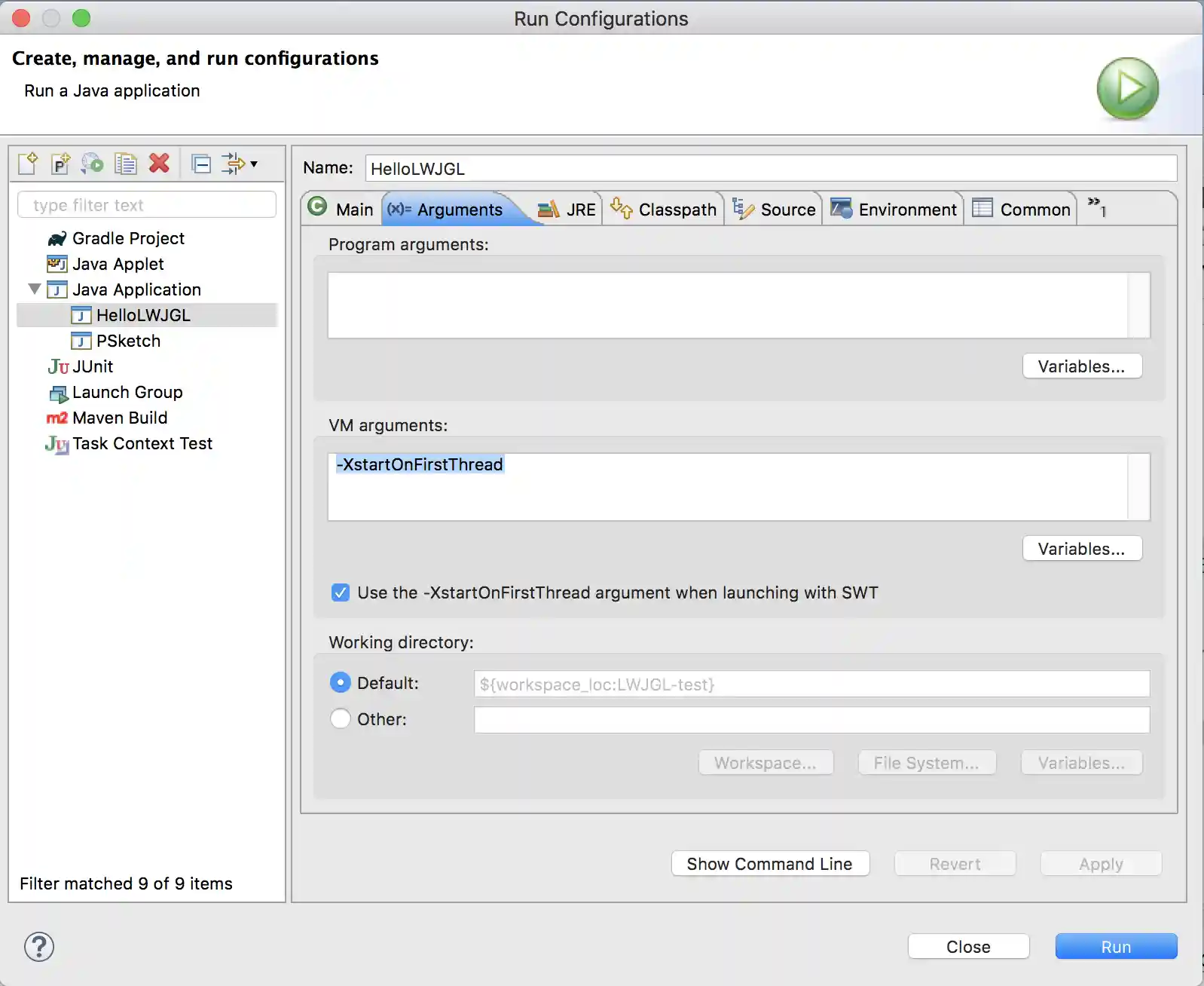Click the Show Command Line button
Viewport: 1204px width, 986px height.
click(x=769, y=864)
